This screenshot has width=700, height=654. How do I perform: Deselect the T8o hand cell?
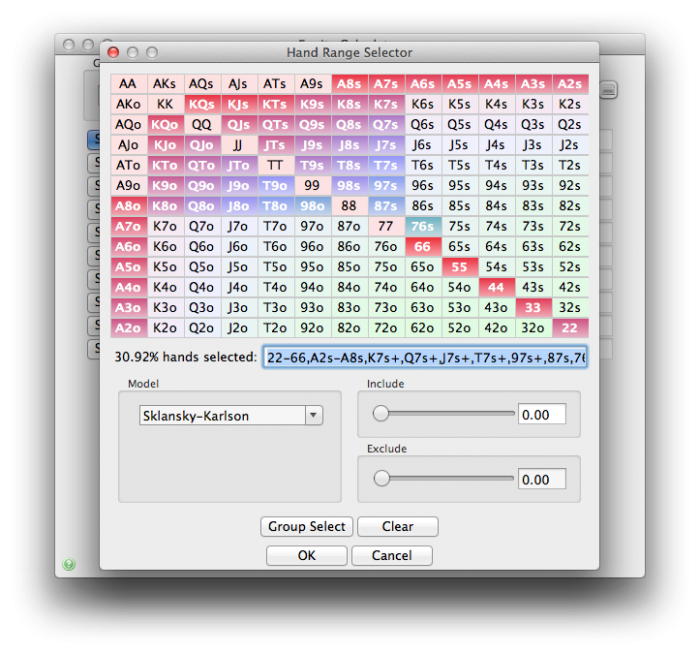click(276, 206)
